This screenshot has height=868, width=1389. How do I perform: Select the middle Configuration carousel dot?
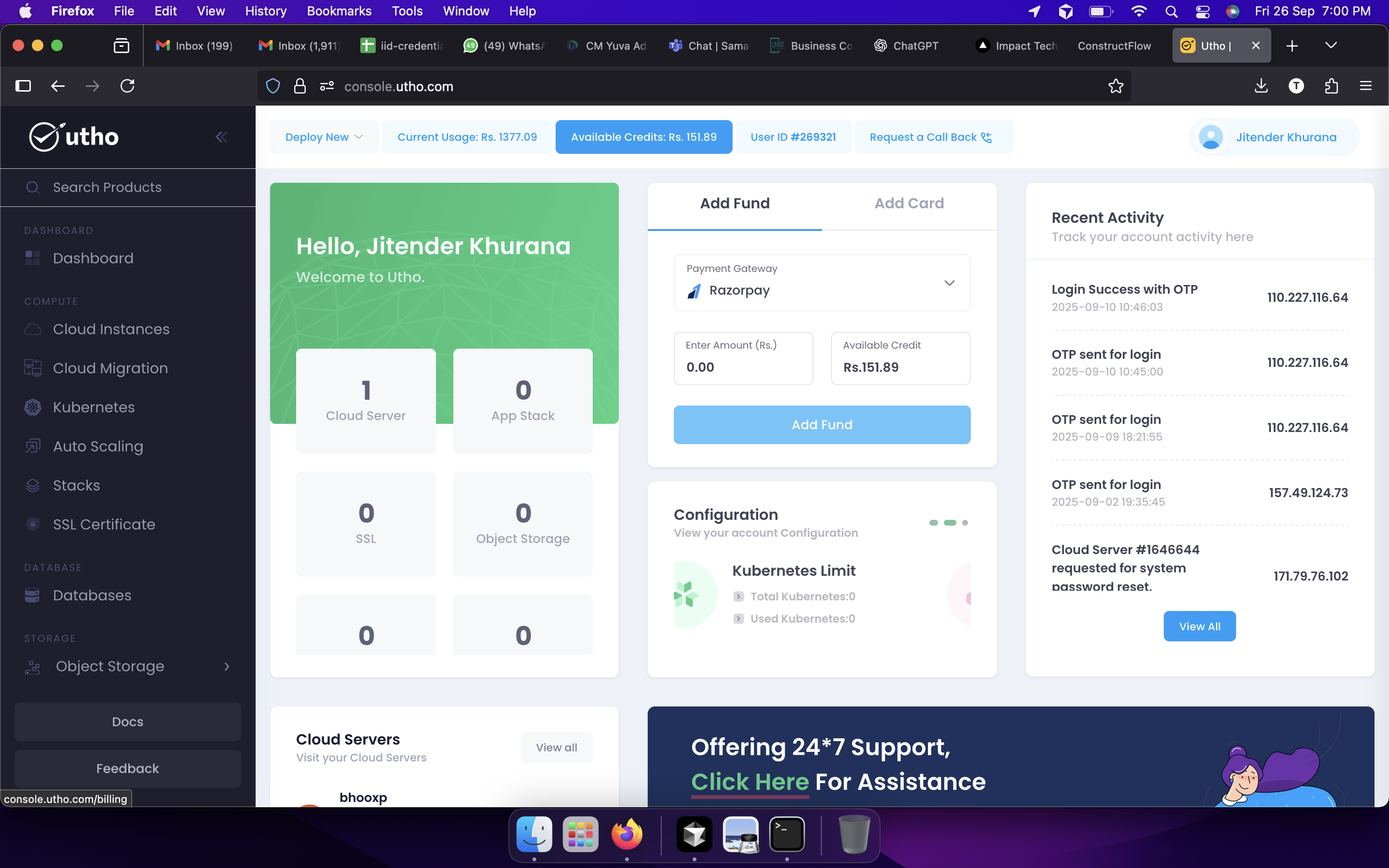(x=950, y=522)
